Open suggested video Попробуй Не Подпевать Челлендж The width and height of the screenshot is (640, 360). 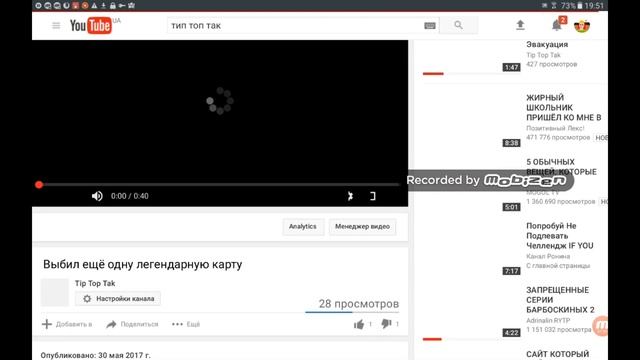[x=560, y=236]
